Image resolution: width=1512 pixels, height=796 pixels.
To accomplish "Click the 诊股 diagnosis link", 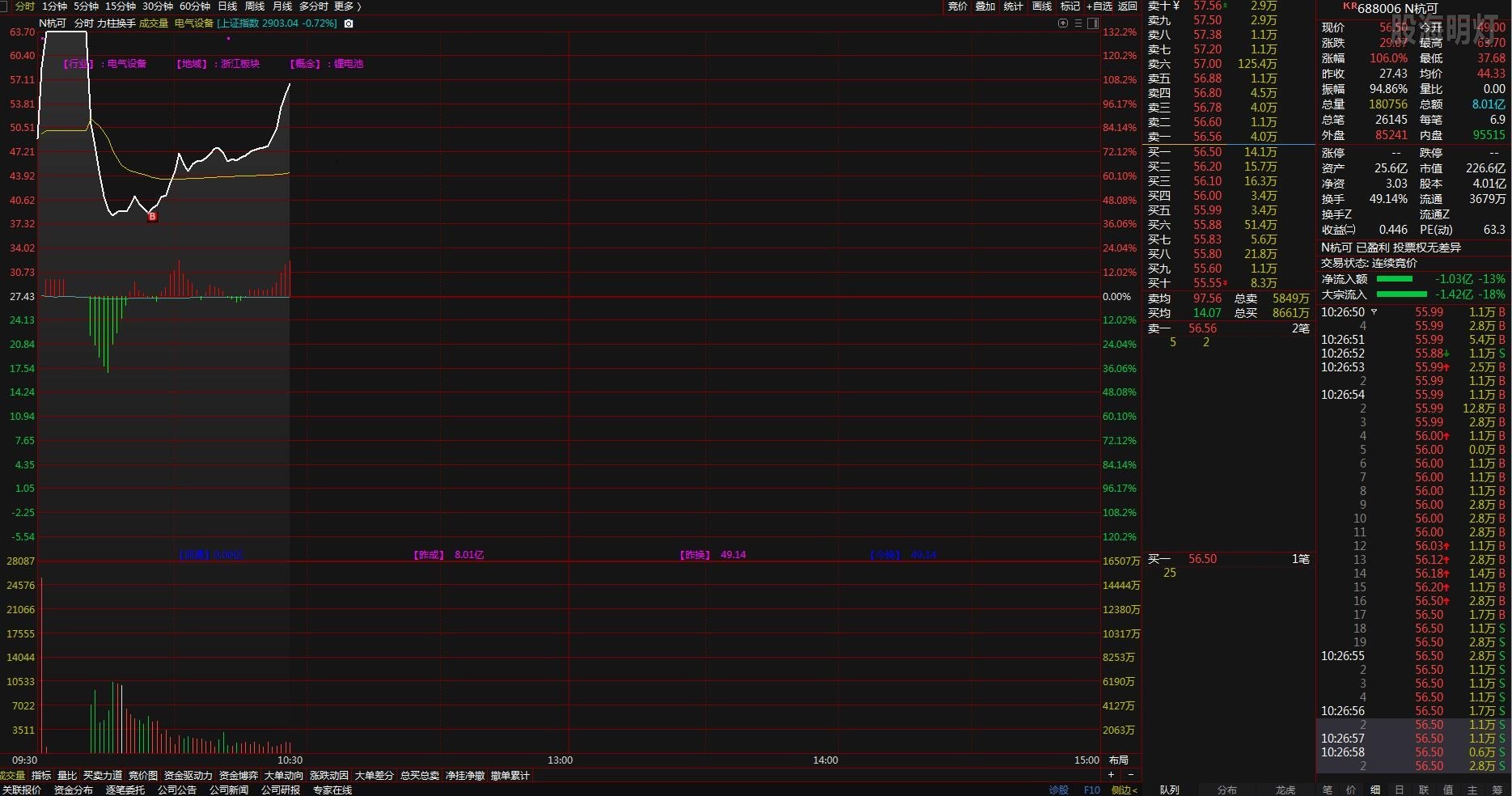I will coord(1059,790).
